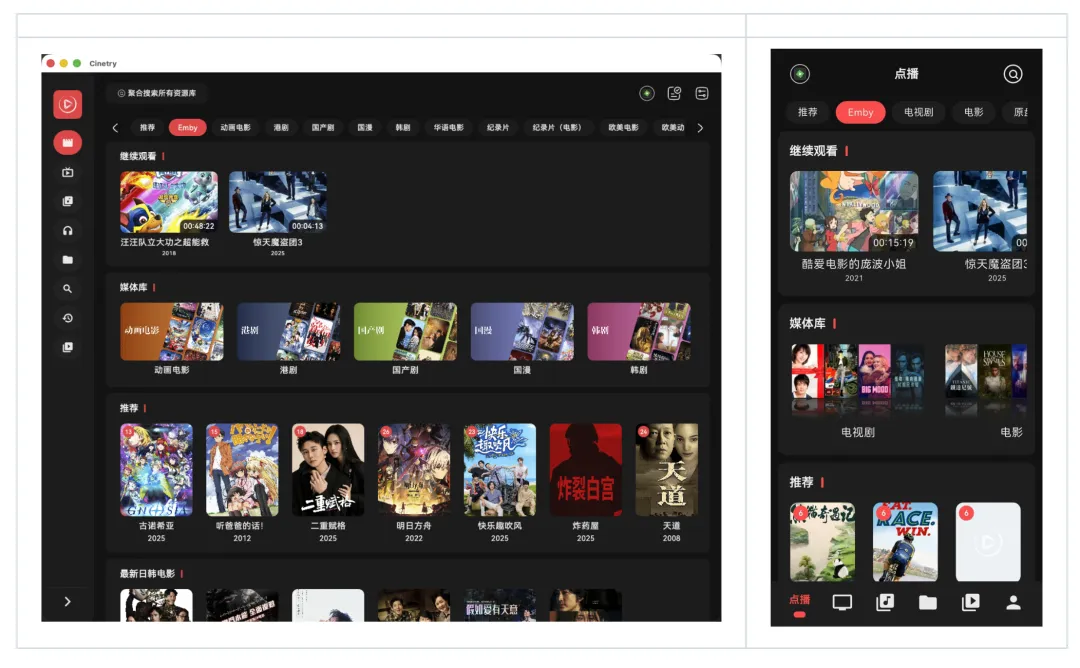Tap the TV screen icon in mobile bottom bar
This screenshot has height=668, width=1080.
[x=842, y=603]
